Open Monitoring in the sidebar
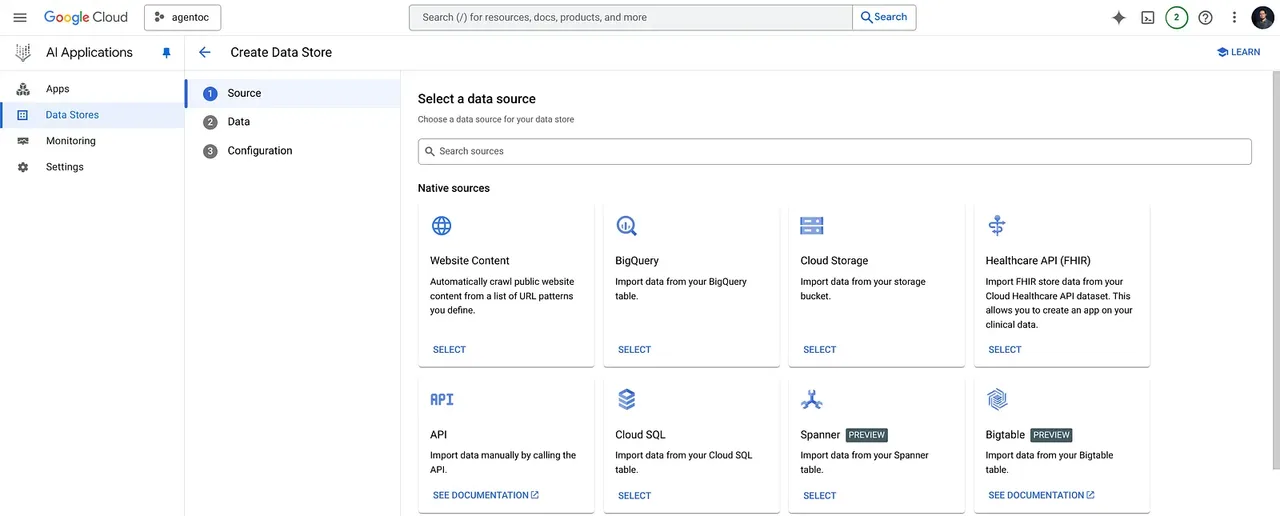 point(92,141)
